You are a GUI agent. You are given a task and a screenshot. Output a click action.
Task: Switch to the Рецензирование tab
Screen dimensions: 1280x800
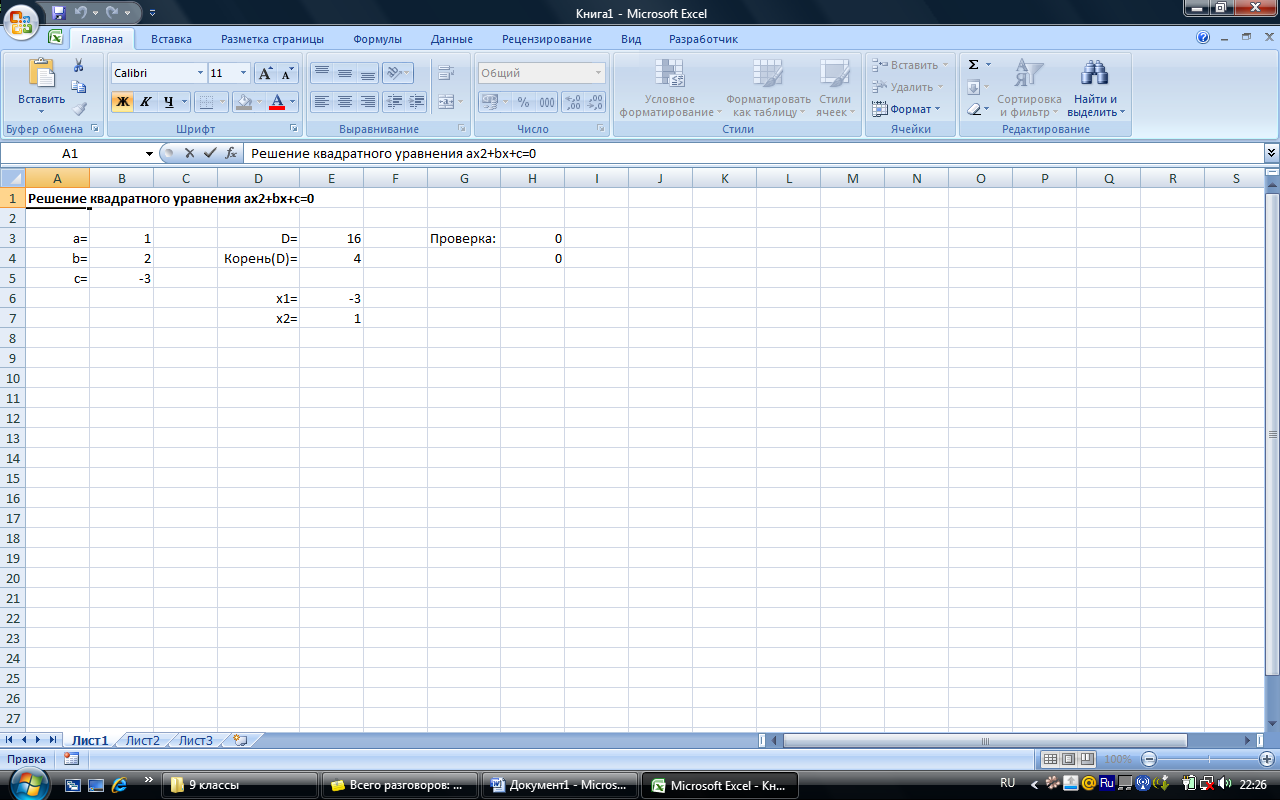click(x=547, y=39)
